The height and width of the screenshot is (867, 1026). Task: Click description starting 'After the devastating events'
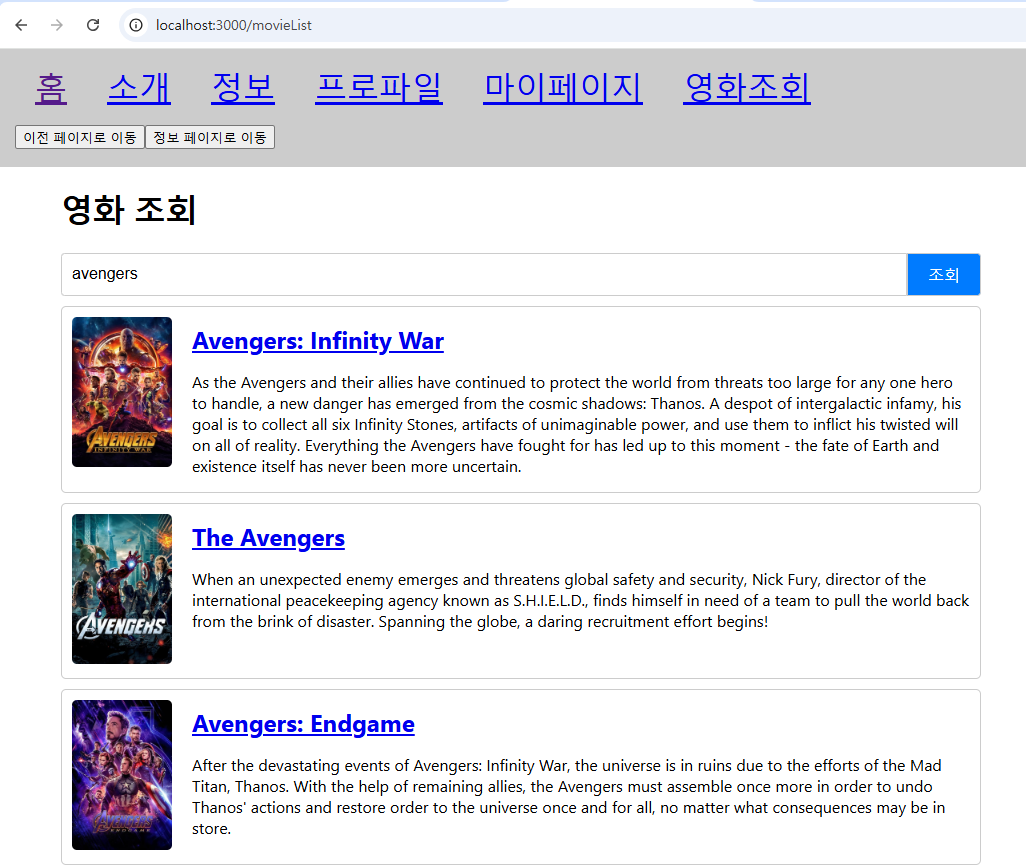[x=569, y=797]
